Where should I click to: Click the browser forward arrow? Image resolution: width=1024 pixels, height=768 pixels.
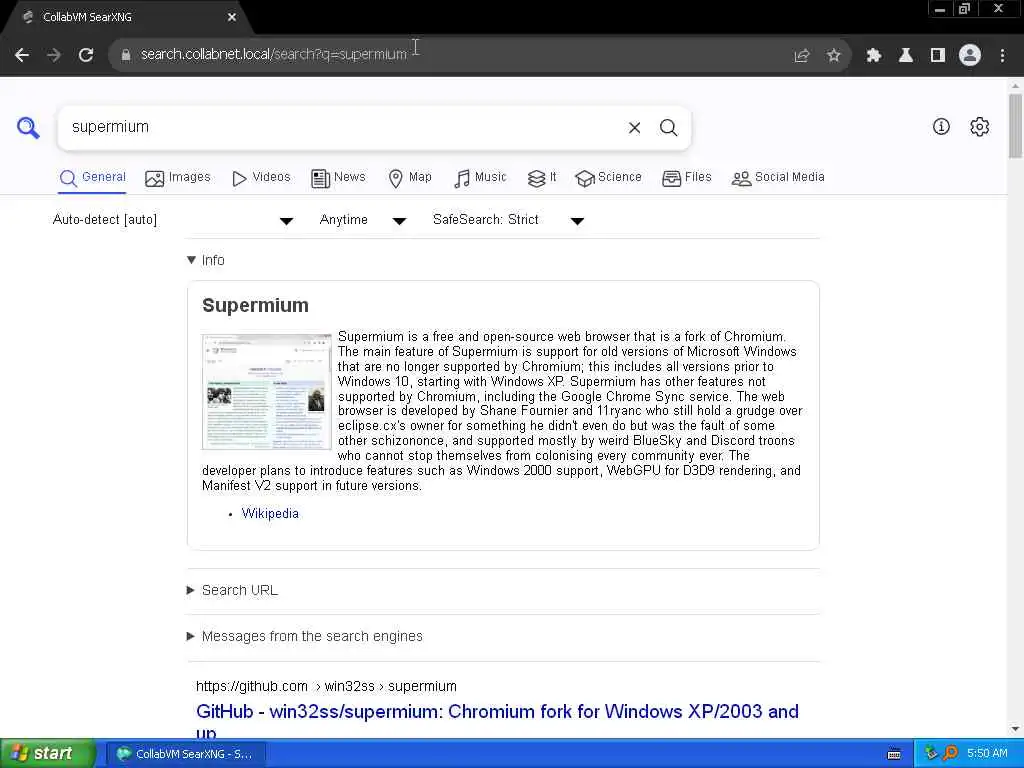click(54, 55)
